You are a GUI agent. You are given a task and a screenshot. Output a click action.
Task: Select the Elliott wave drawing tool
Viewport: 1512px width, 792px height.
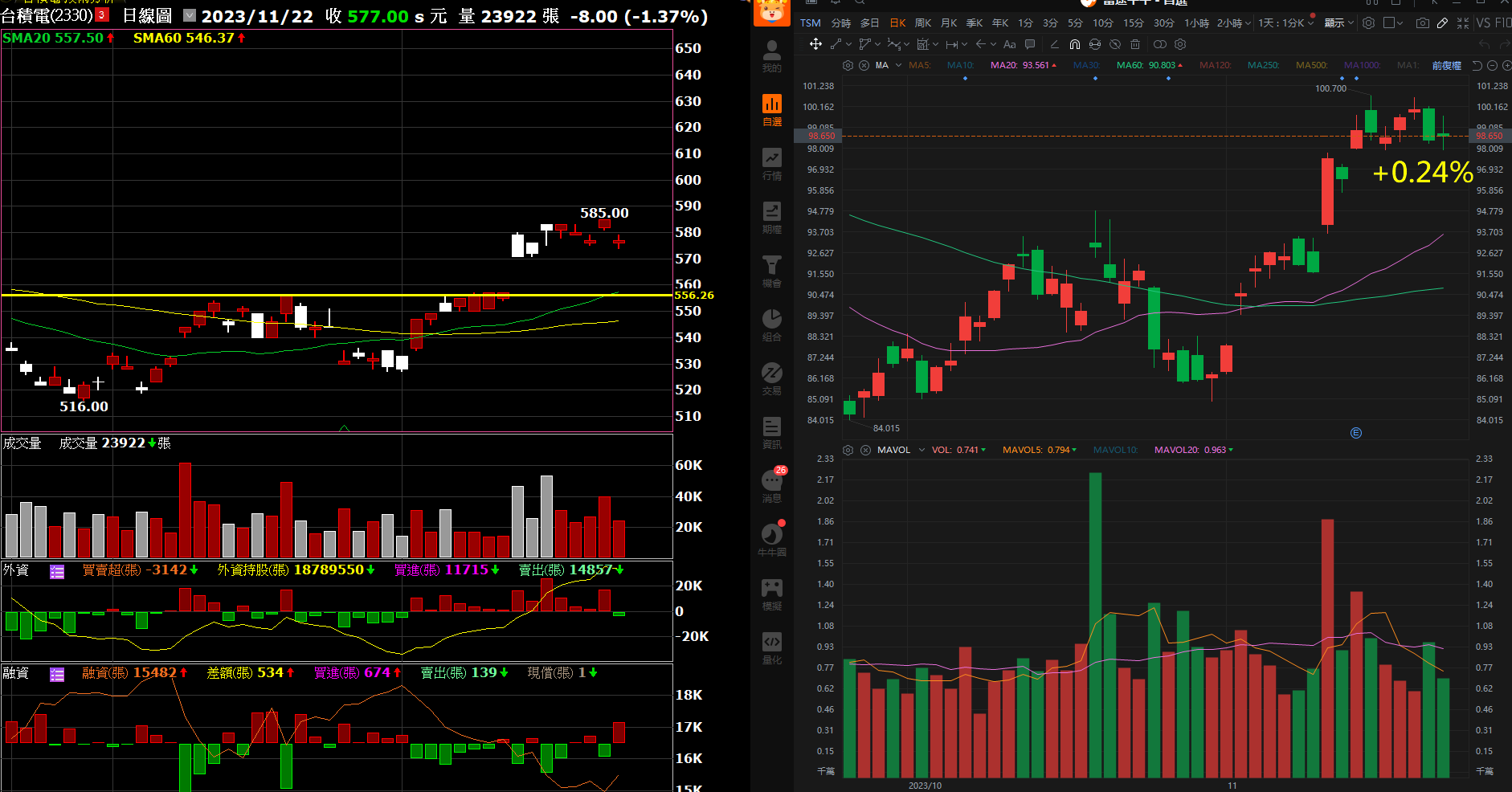tap(893, 44)
